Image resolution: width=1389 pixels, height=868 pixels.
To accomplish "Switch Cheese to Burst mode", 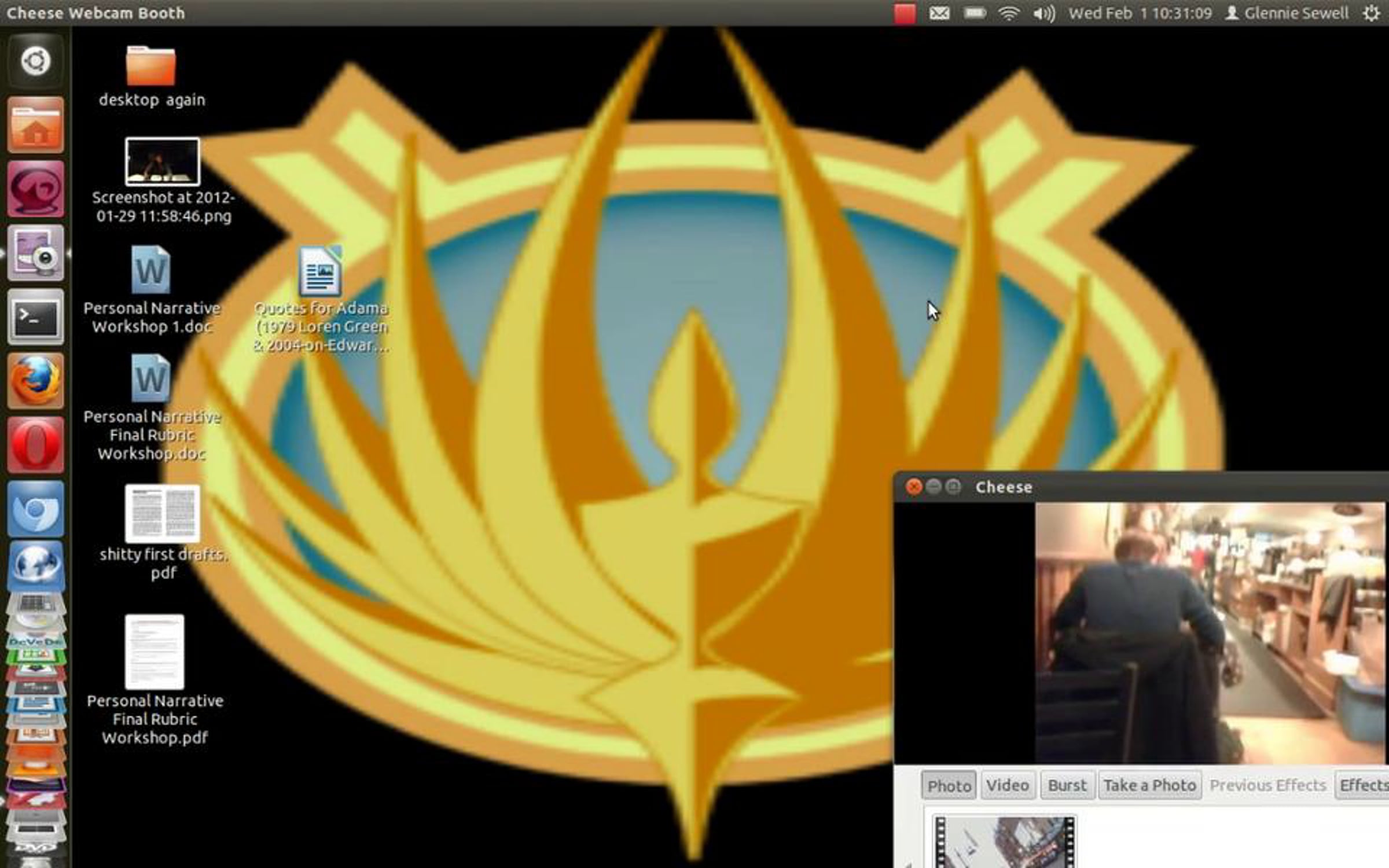I will coord(1067,785).
